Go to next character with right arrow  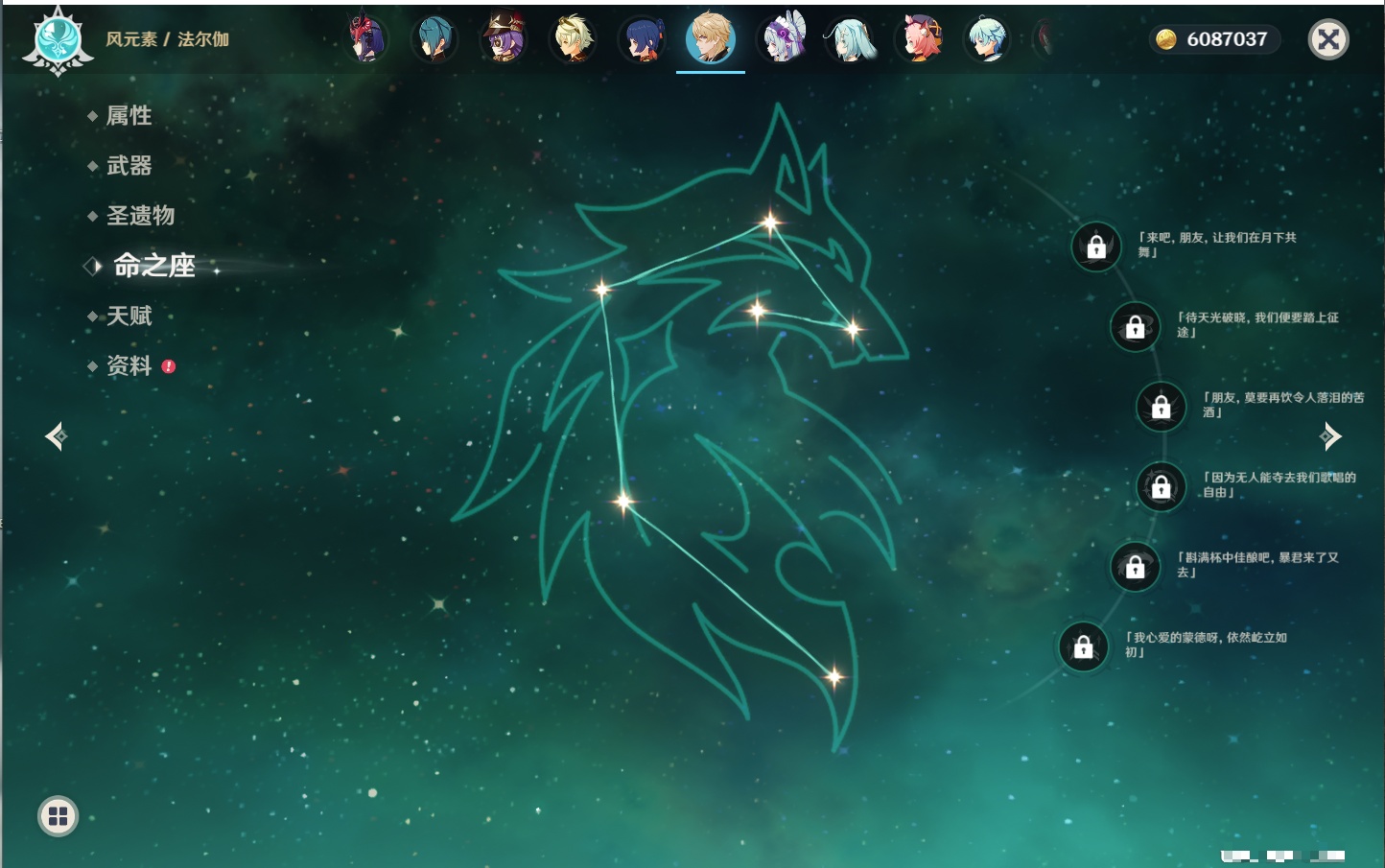(x=1330, y=436)
